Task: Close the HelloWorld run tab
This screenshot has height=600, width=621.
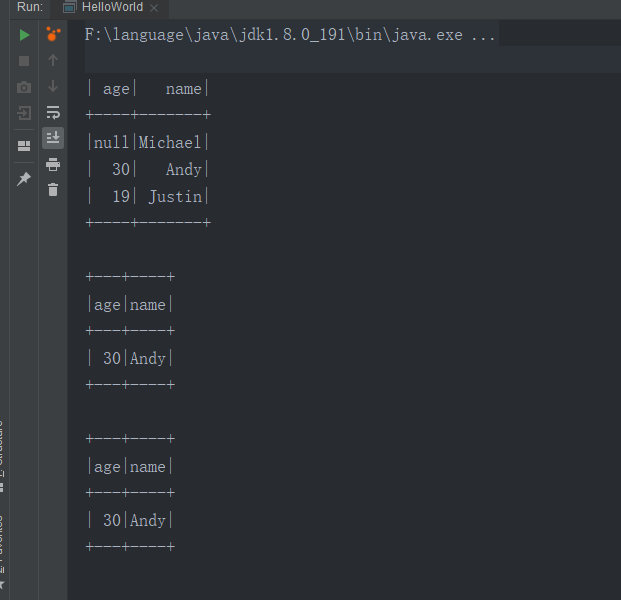Action: tap(154, 8)
